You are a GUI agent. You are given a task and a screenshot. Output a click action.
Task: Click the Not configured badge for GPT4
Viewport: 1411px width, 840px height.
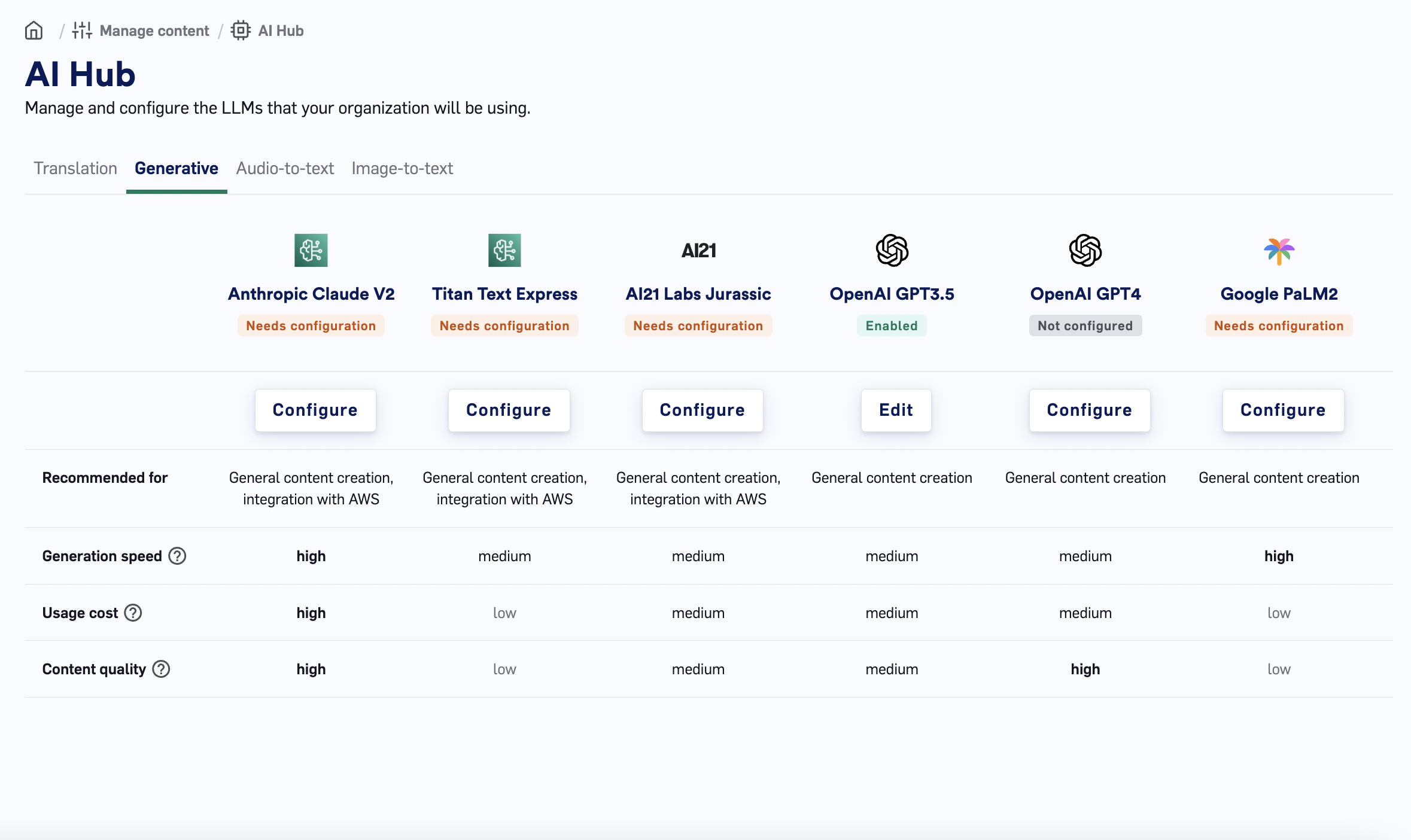click(1085, 325)
